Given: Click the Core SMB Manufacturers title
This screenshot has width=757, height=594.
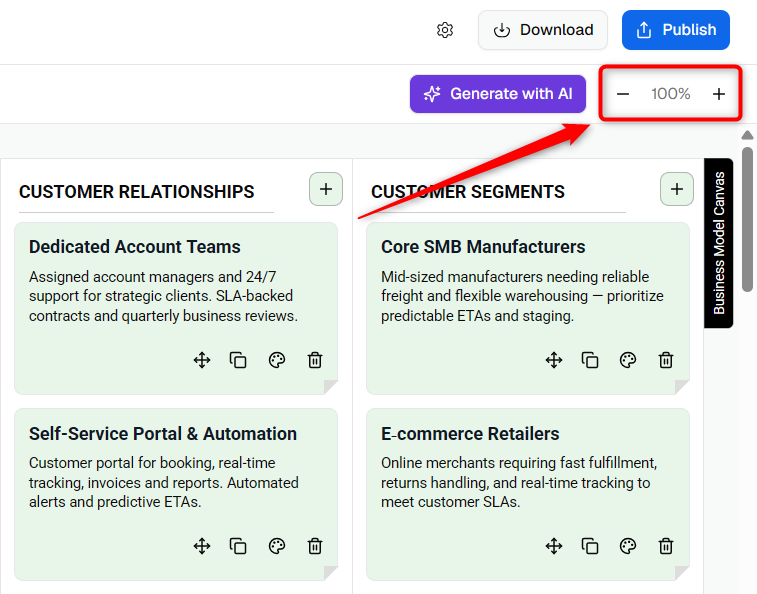Looking at the screenshot, I should [483, 247].
